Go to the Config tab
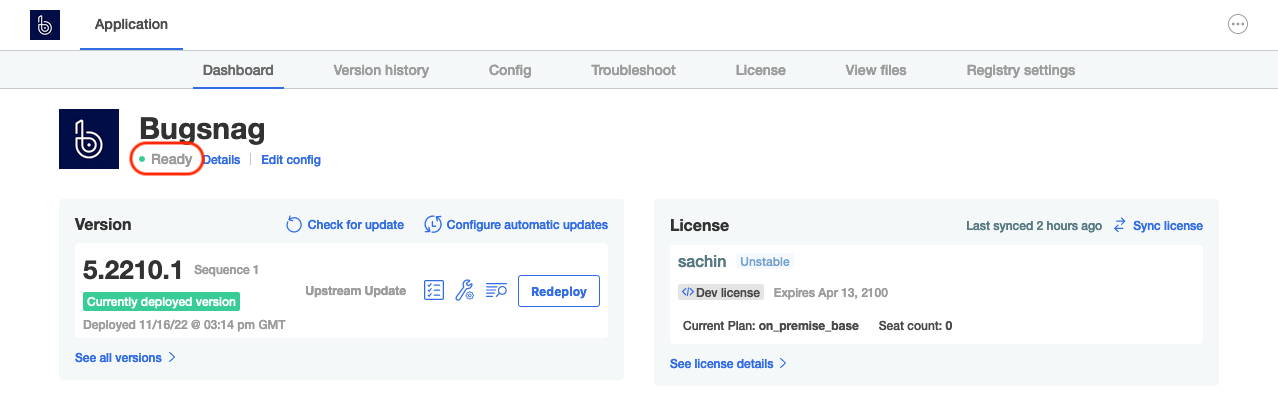 tap(510, 70)
